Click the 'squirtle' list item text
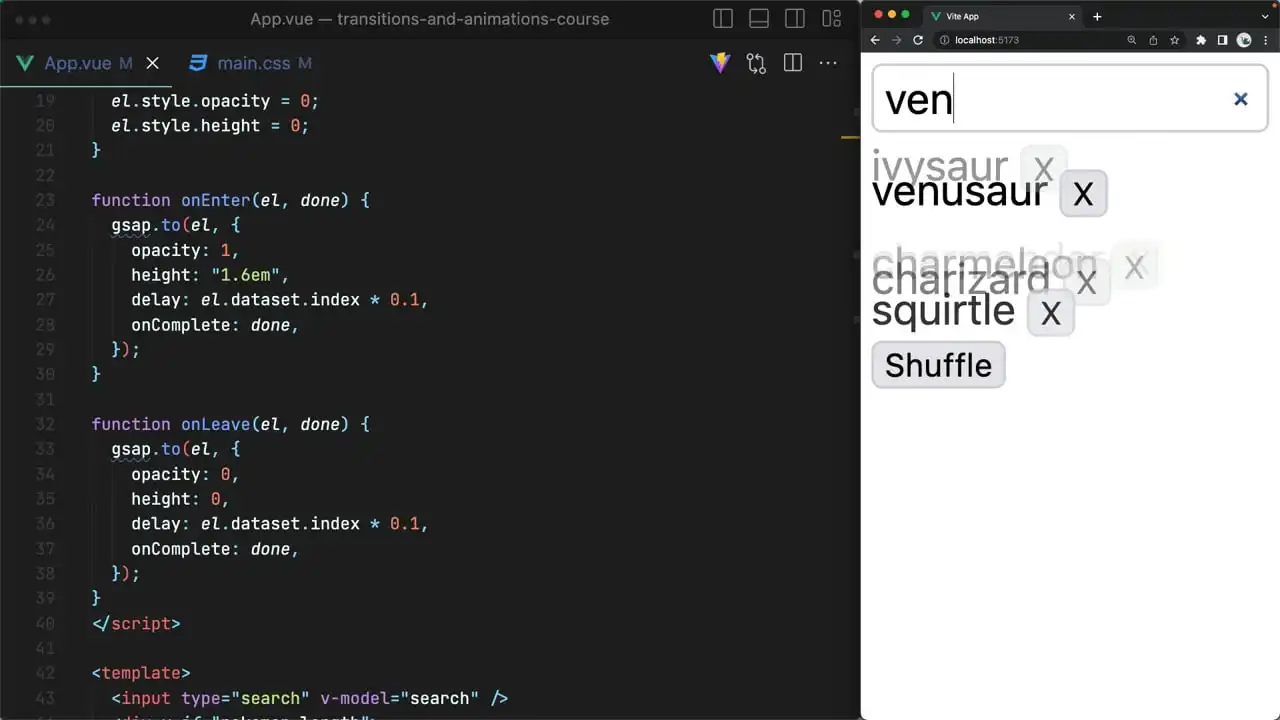1280x720 pixels. [x=944, y=311]
